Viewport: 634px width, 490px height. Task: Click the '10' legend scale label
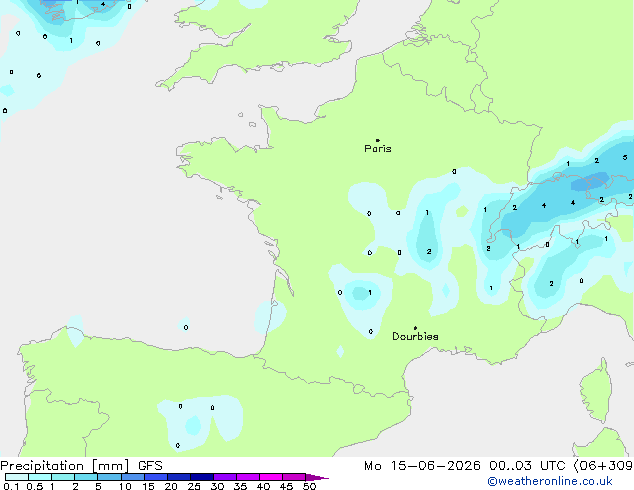pyautogui.click(x=125, y=486)
